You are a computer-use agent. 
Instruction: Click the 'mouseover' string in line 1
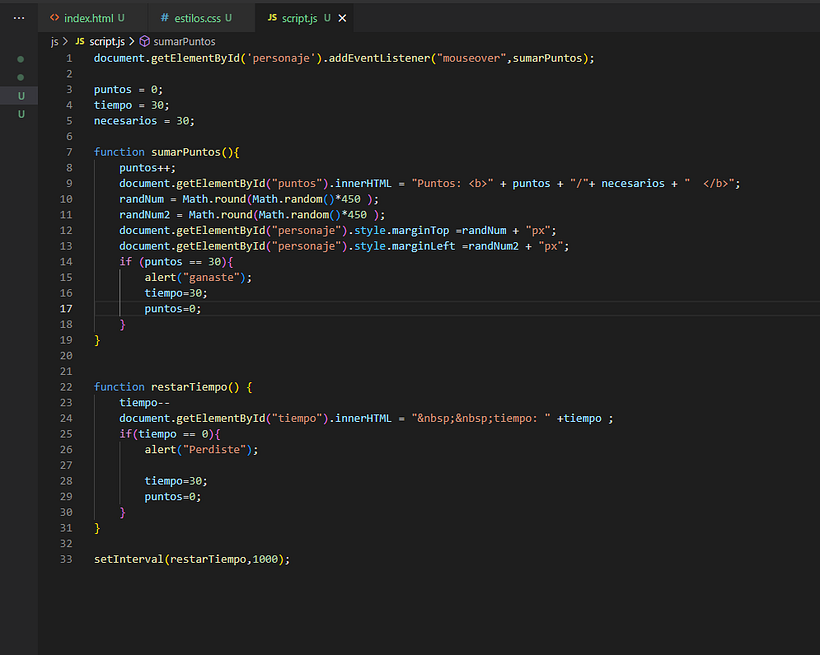pyautogui.click(x=471, y=58)
